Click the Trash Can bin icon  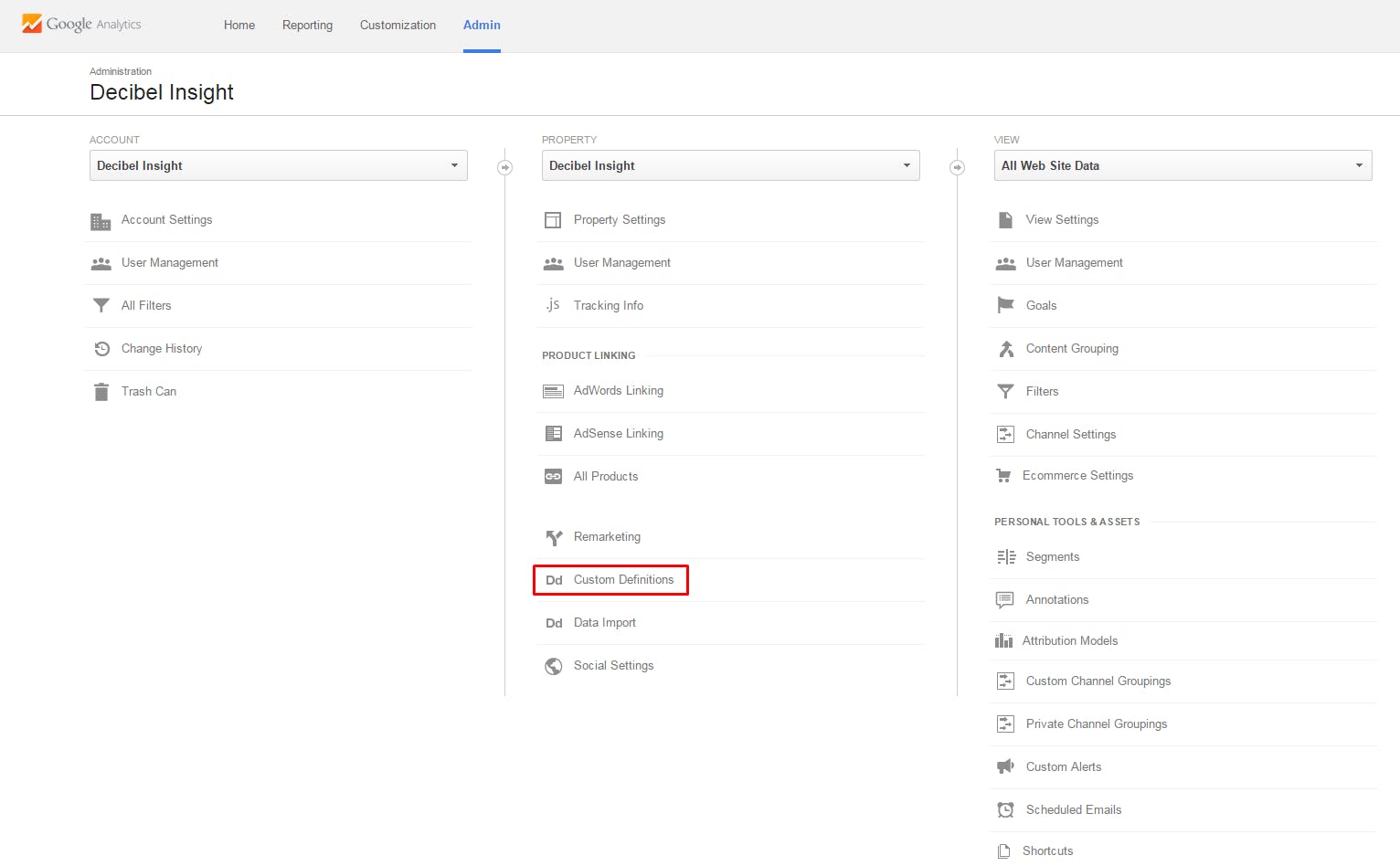tap(101, 392)
